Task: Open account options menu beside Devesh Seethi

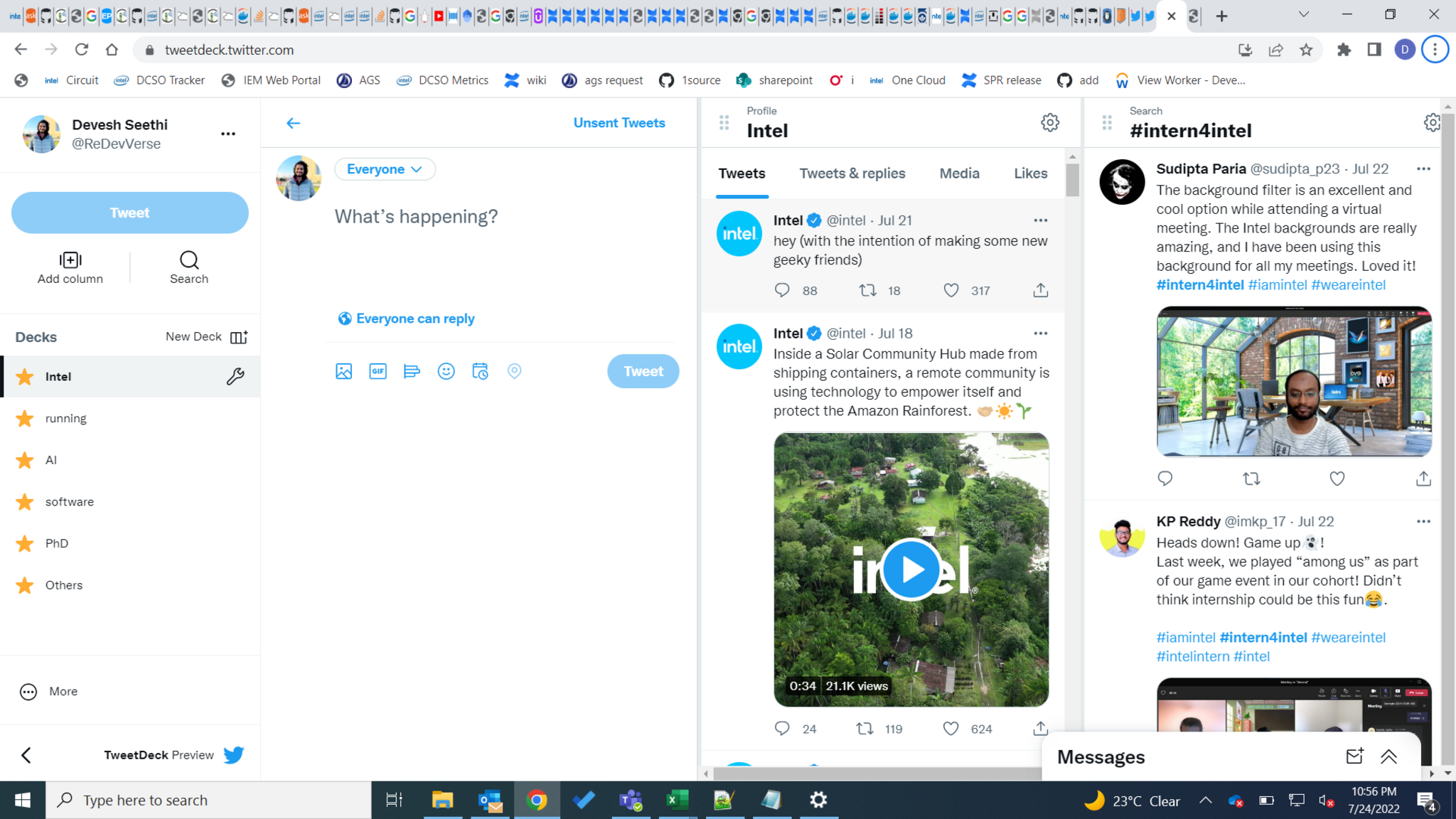Action: point(227,134)
